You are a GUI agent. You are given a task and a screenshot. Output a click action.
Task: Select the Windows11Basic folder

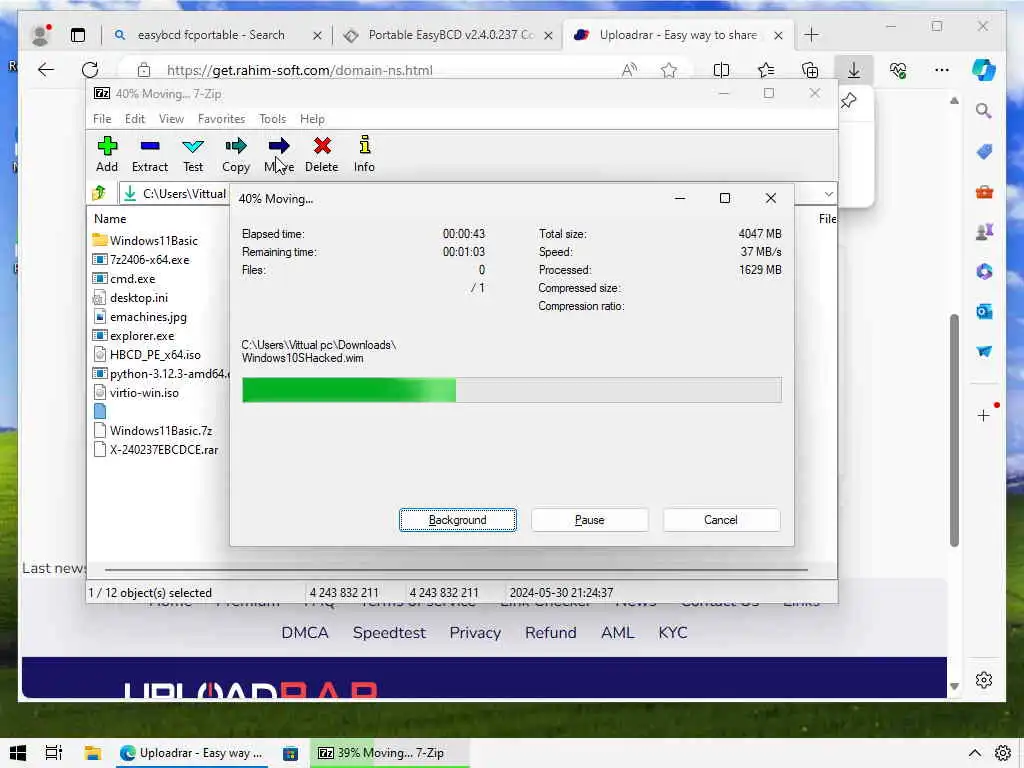(x=153, y=240)
